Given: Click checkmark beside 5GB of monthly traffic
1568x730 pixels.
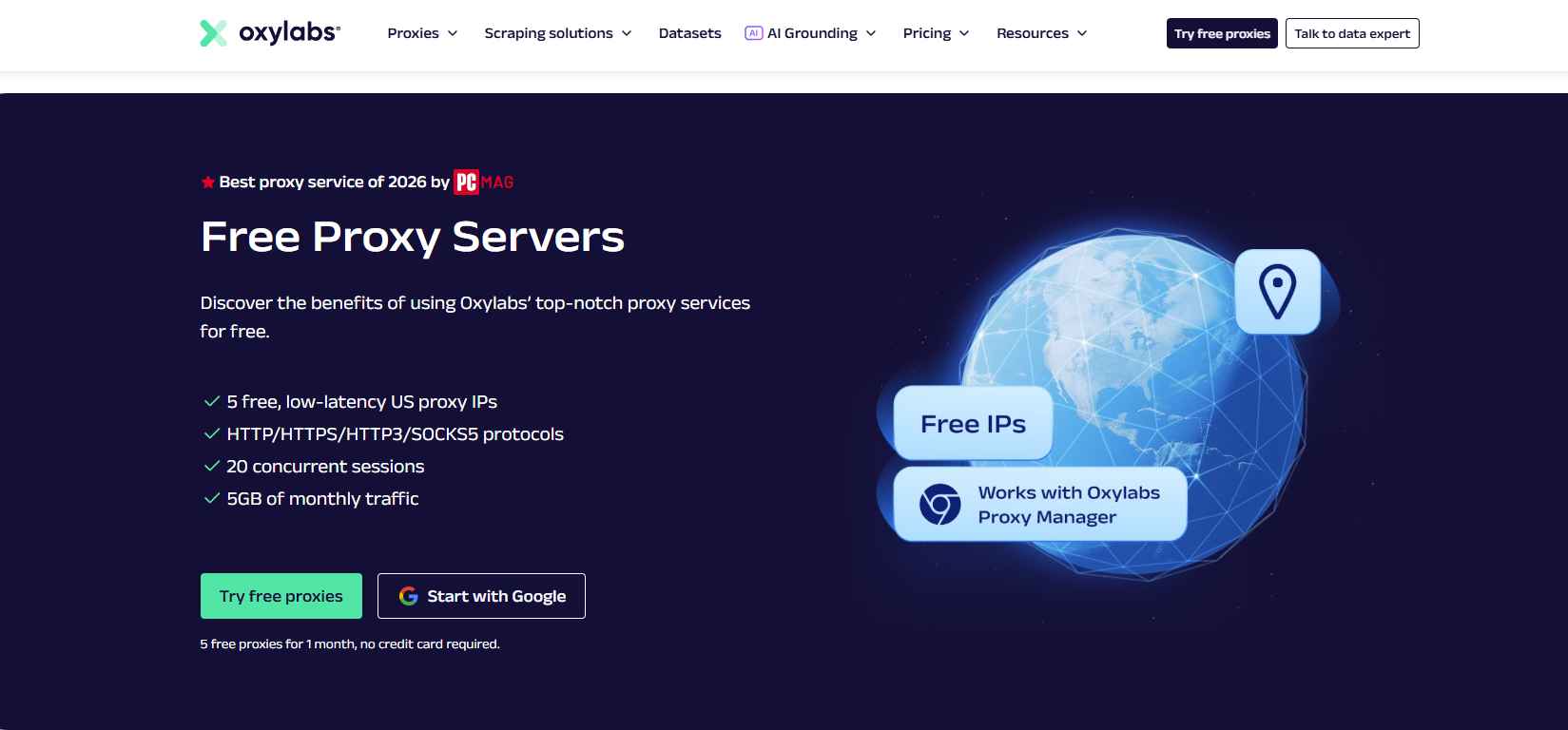Looking at the screenshot, I should pyautogui.click(x=212, y=499).
